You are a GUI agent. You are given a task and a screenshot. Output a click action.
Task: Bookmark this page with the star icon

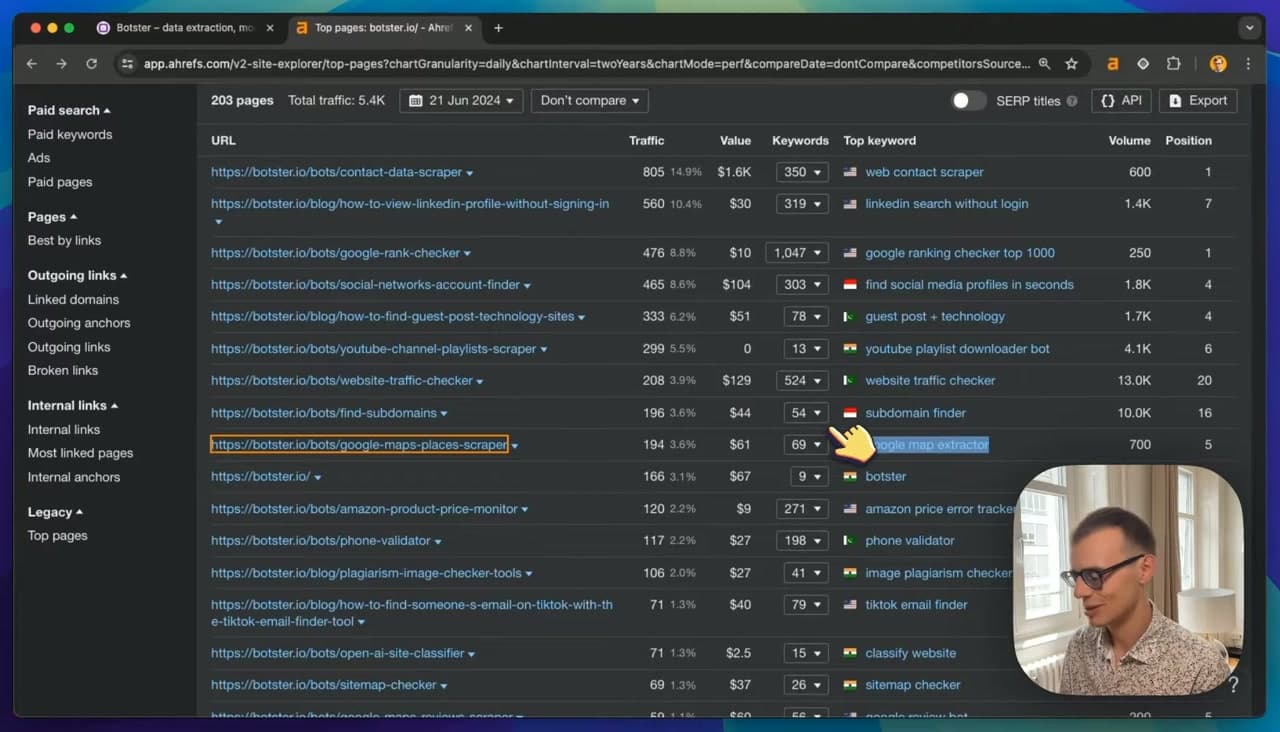[1072, 63]
